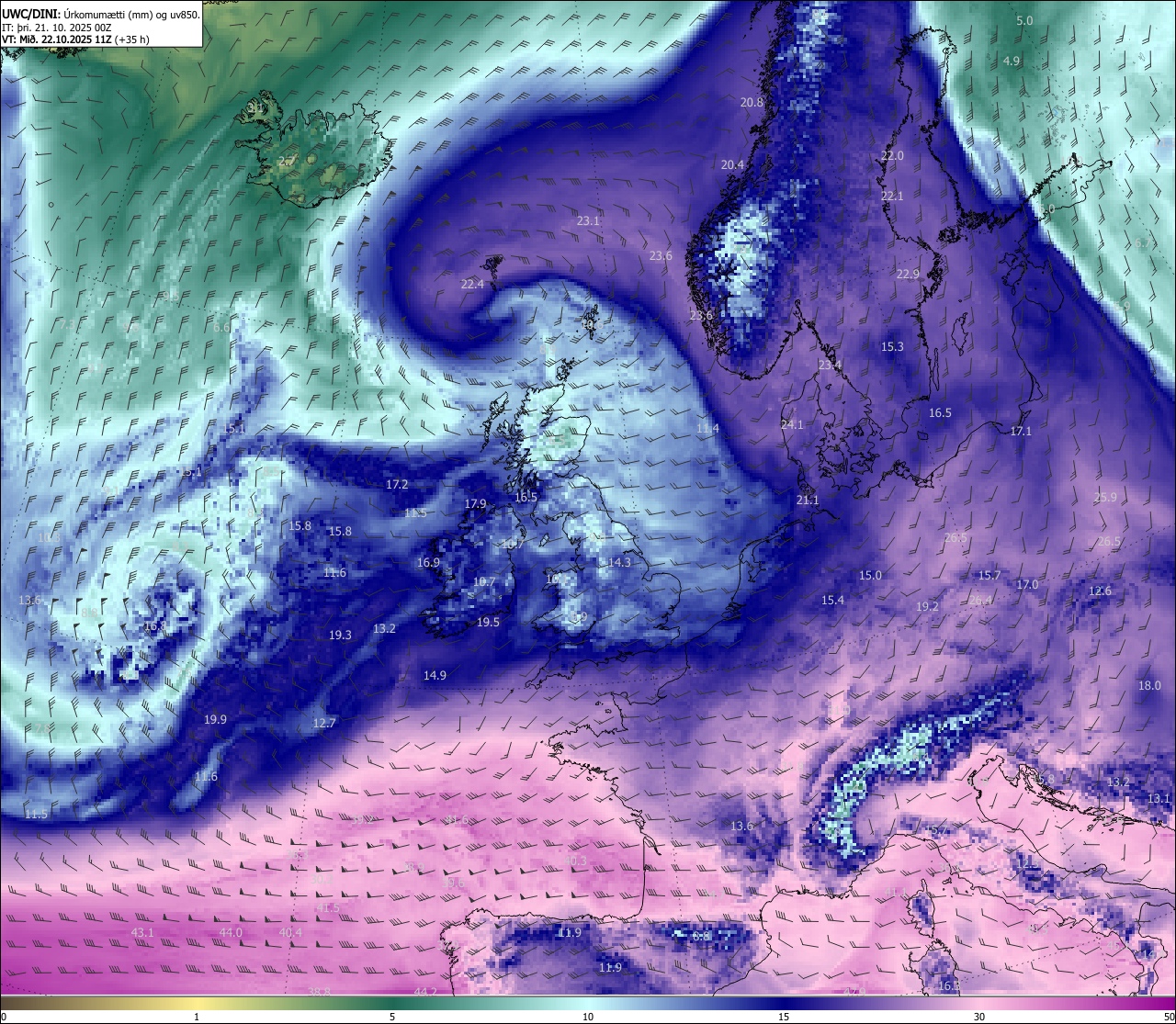Click the map value 23.4
Viewport: 1176px width, 1024px height.
[x=830, y=365]
